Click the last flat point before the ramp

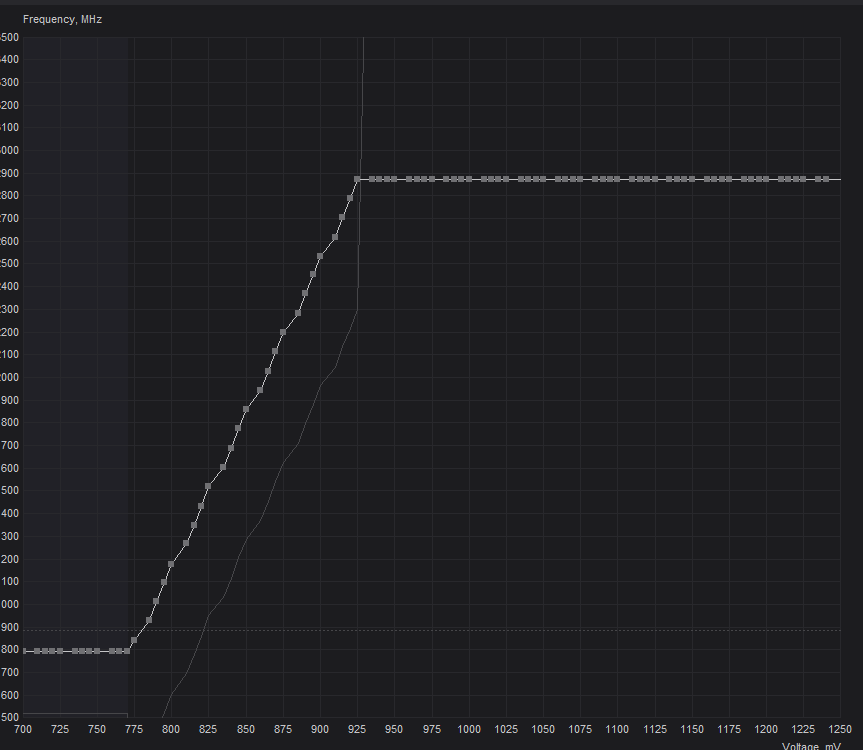[x=127, y=651]
